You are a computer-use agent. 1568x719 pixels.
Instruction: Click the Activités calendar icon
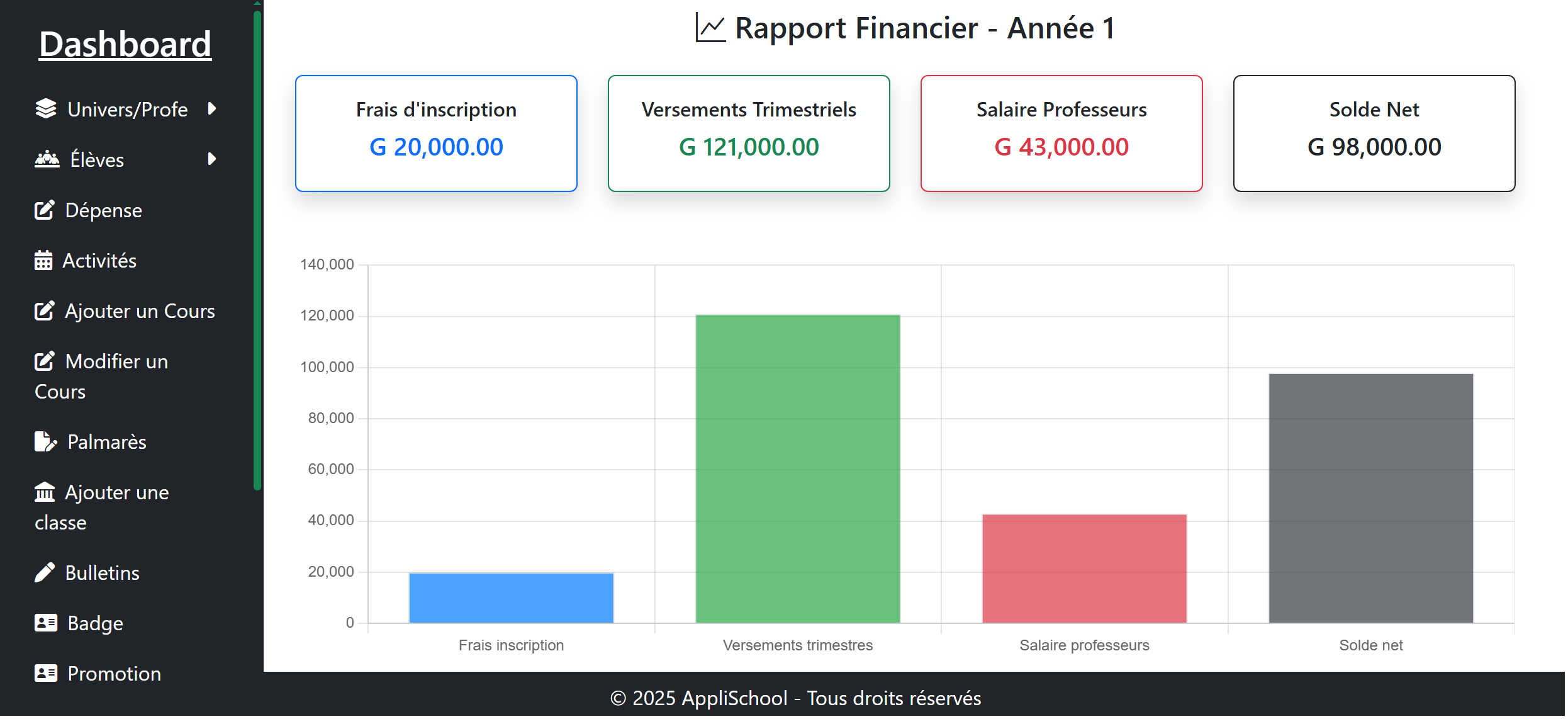pyautogui.click(x=43, y=261)
